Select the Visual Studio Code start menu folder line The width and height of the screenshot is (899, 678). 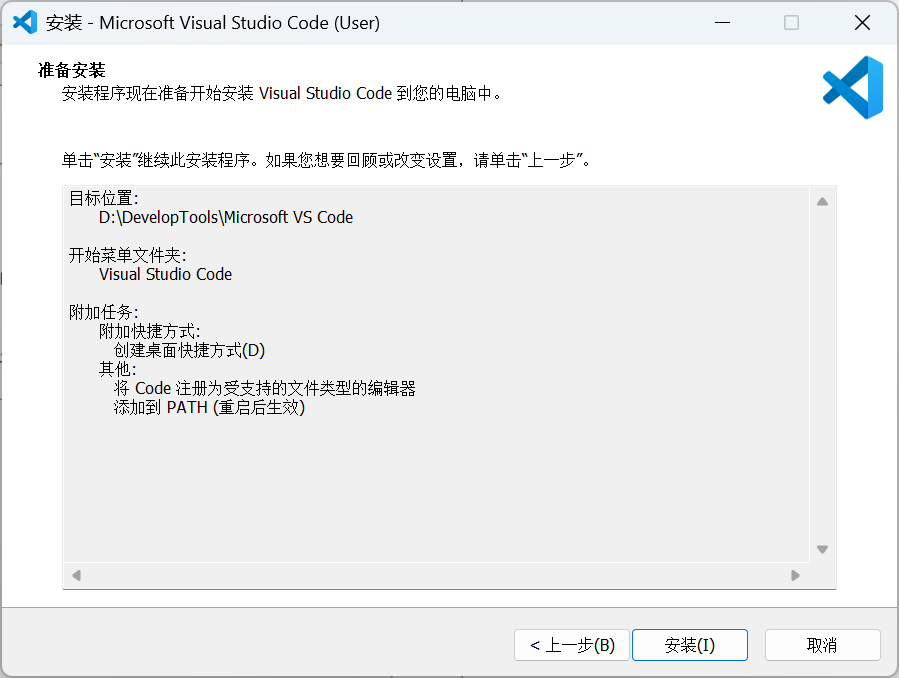[x=165, y=274]
